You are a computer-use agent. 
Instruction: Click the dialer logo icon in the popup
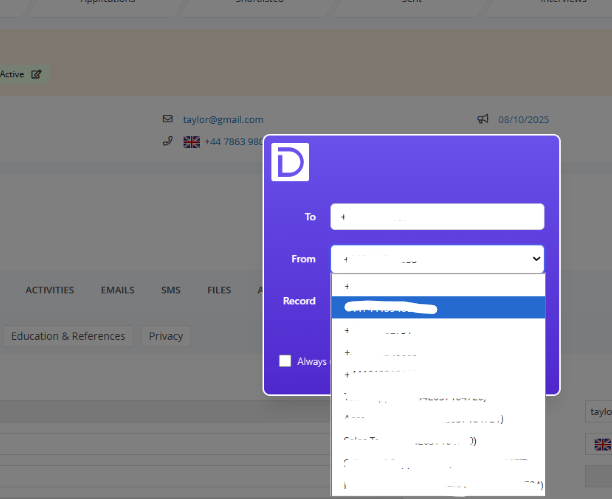point(290,162)
